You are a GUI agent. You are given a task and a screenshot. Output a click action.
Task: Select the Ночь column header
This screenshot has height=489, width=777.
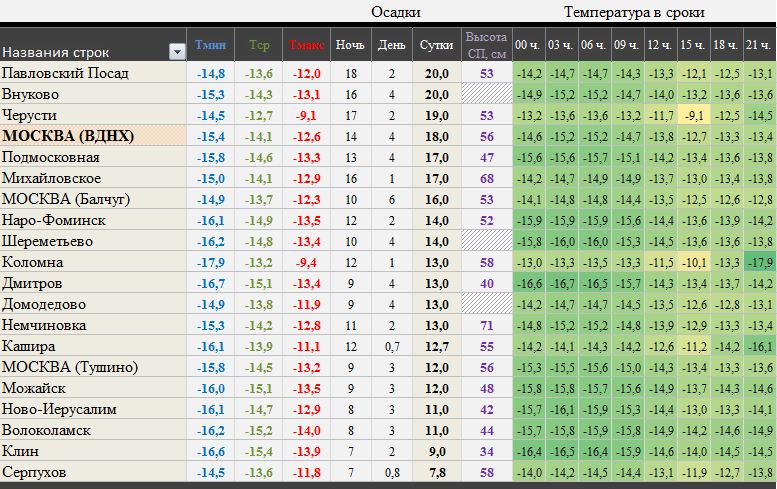[350, 45]
